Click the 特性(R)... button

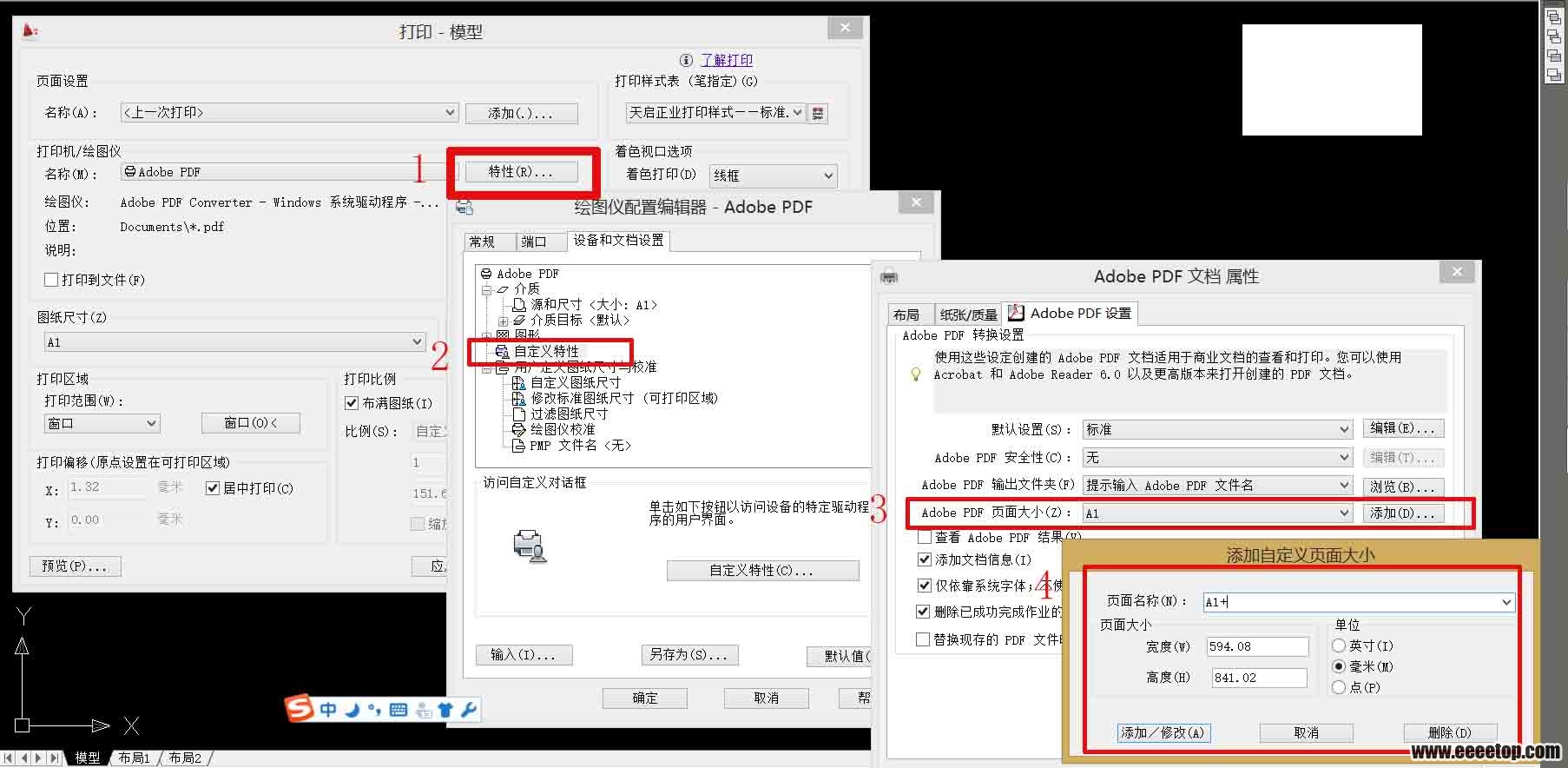(x=521, y=172)
